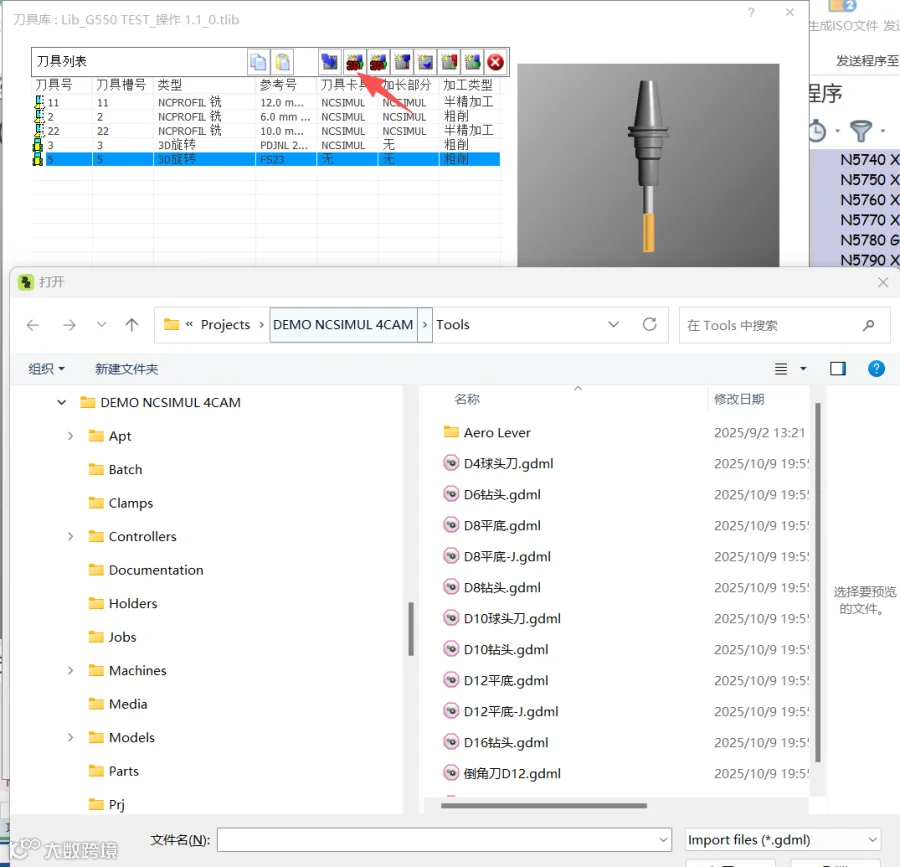Refresh the Tools folder listing
The image size is (900, 867).
point(649,325)
